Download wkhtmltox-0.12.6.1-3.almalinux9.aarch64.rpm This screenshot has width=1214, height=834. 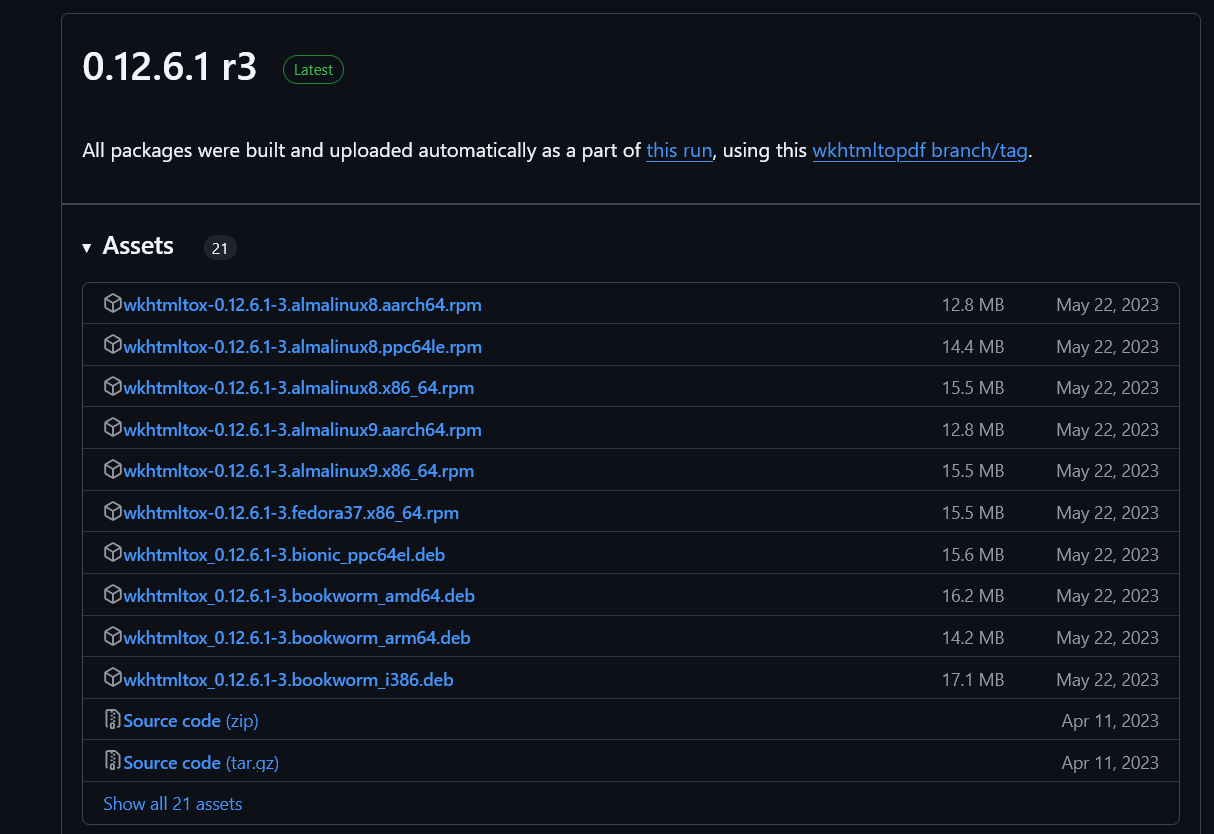coord(303,430)
